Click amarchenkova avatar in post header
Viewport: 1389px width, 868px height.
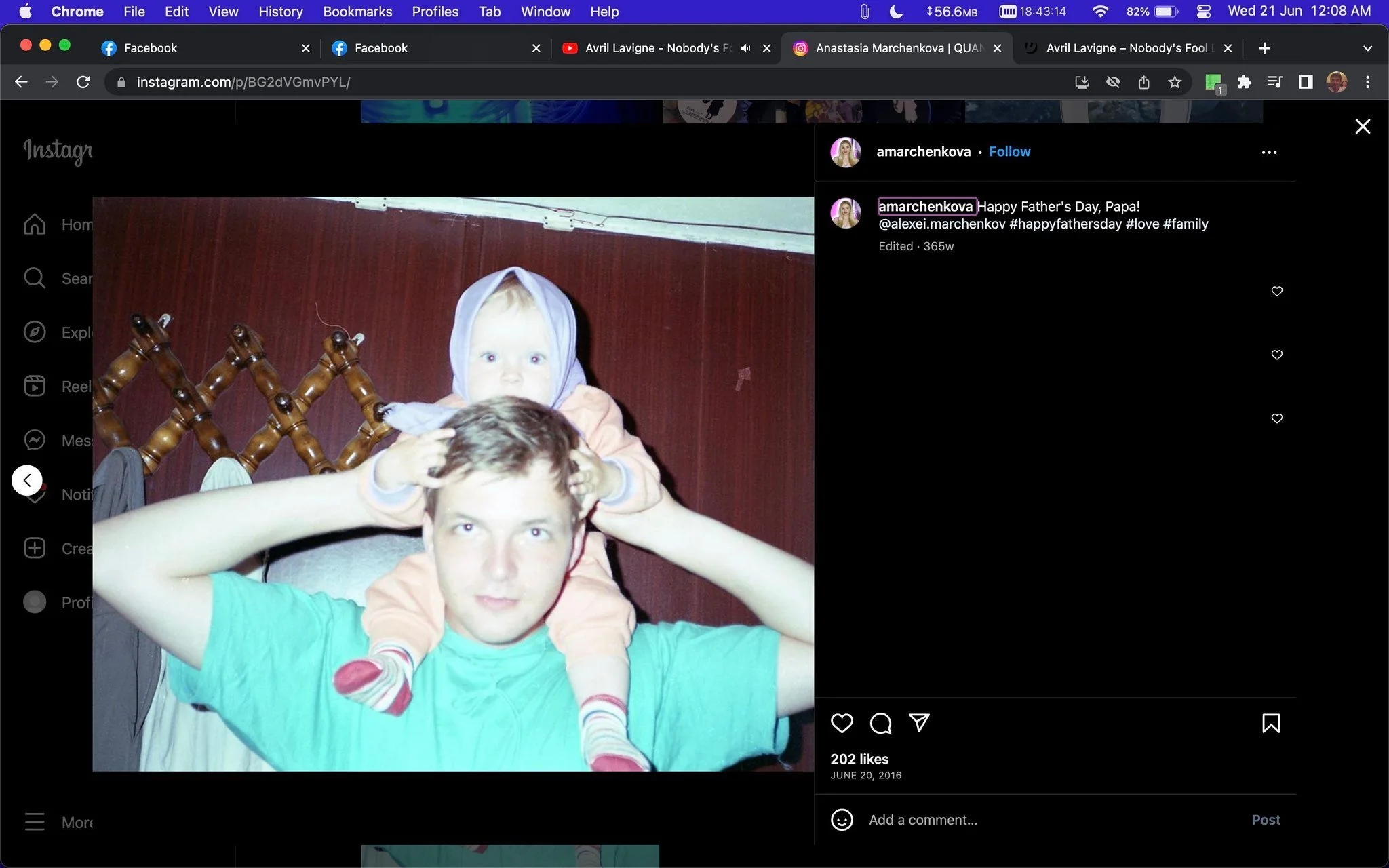pyautogui.click(x=846, y=152)
